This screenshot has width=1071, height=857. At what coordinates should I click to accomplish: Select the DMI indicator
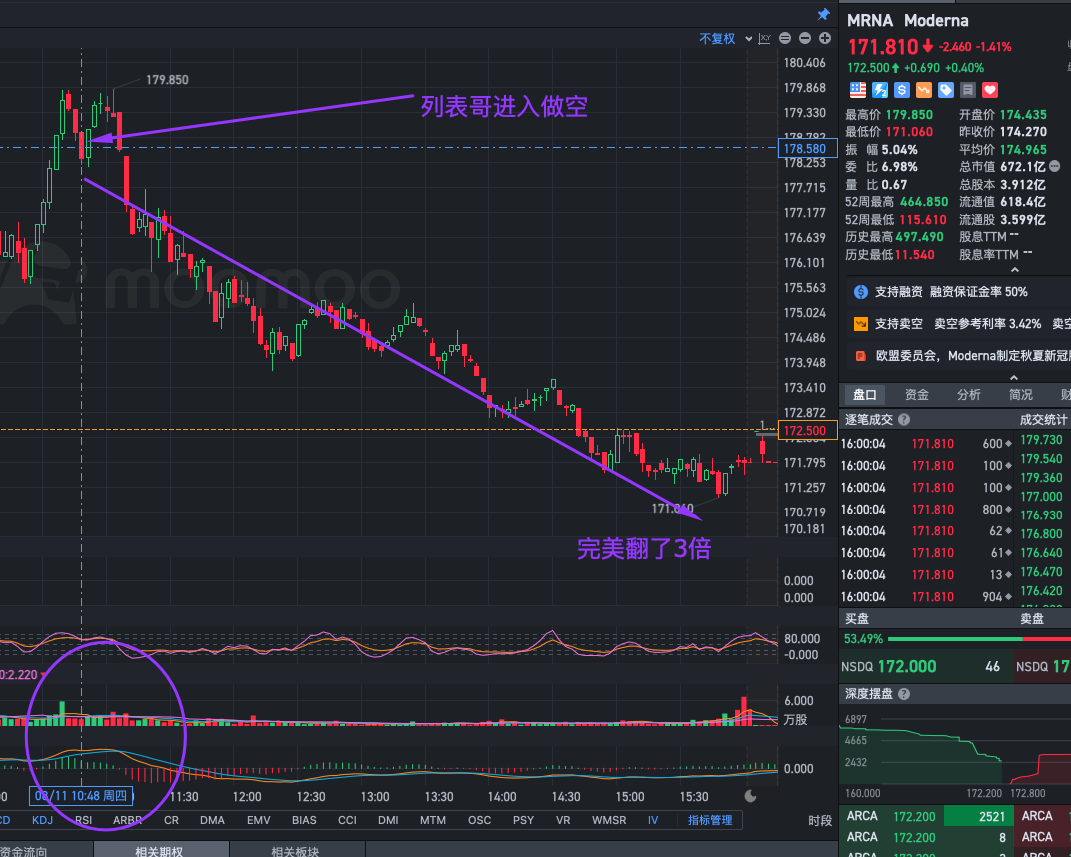(388, 819)
